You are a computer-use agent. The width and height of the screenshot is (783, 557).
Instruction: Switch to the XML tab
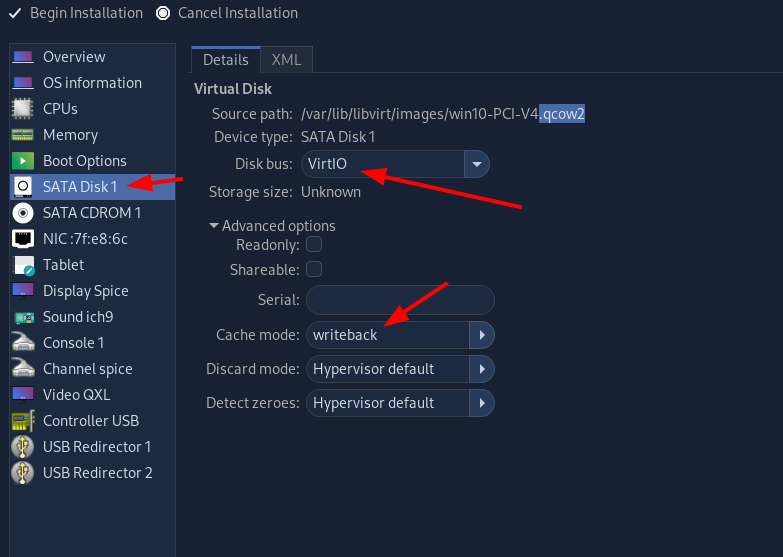pyautogui.click(x=286, y=60)
